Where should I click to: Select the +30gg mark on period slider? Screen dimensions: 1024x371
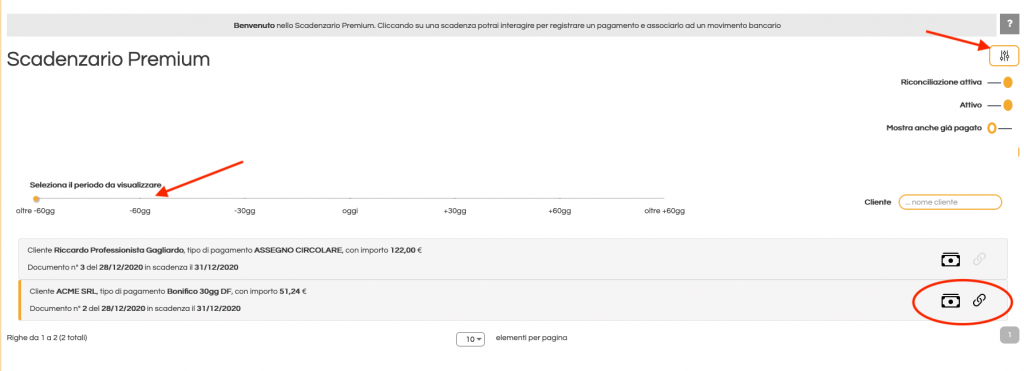coord(455,199)
